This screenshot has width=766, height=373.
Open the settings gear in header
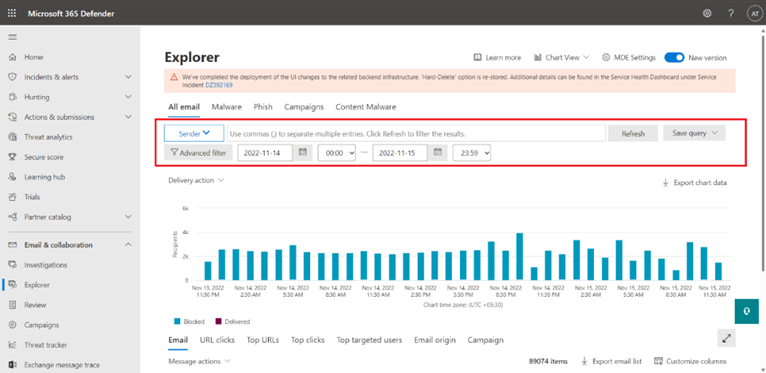click(x=707, y=13)
